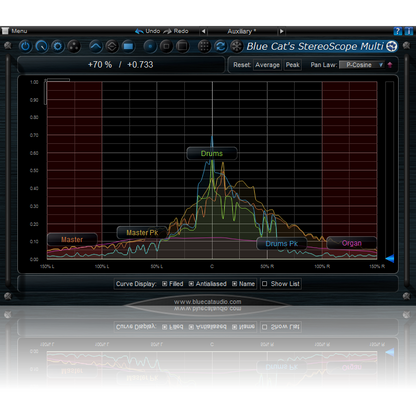Click the three-dots ball icon
Image resolution: width=416 pixels, height=416 pixels.
[x=74, y=46]
